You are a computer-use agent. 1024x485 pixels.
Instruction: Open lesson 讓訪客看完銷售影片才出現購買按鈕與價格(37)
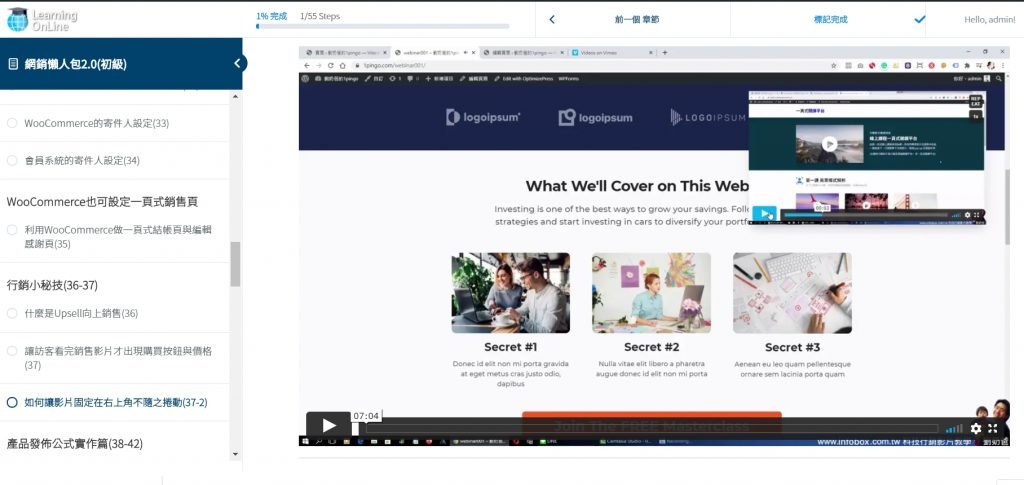point(118,358)
